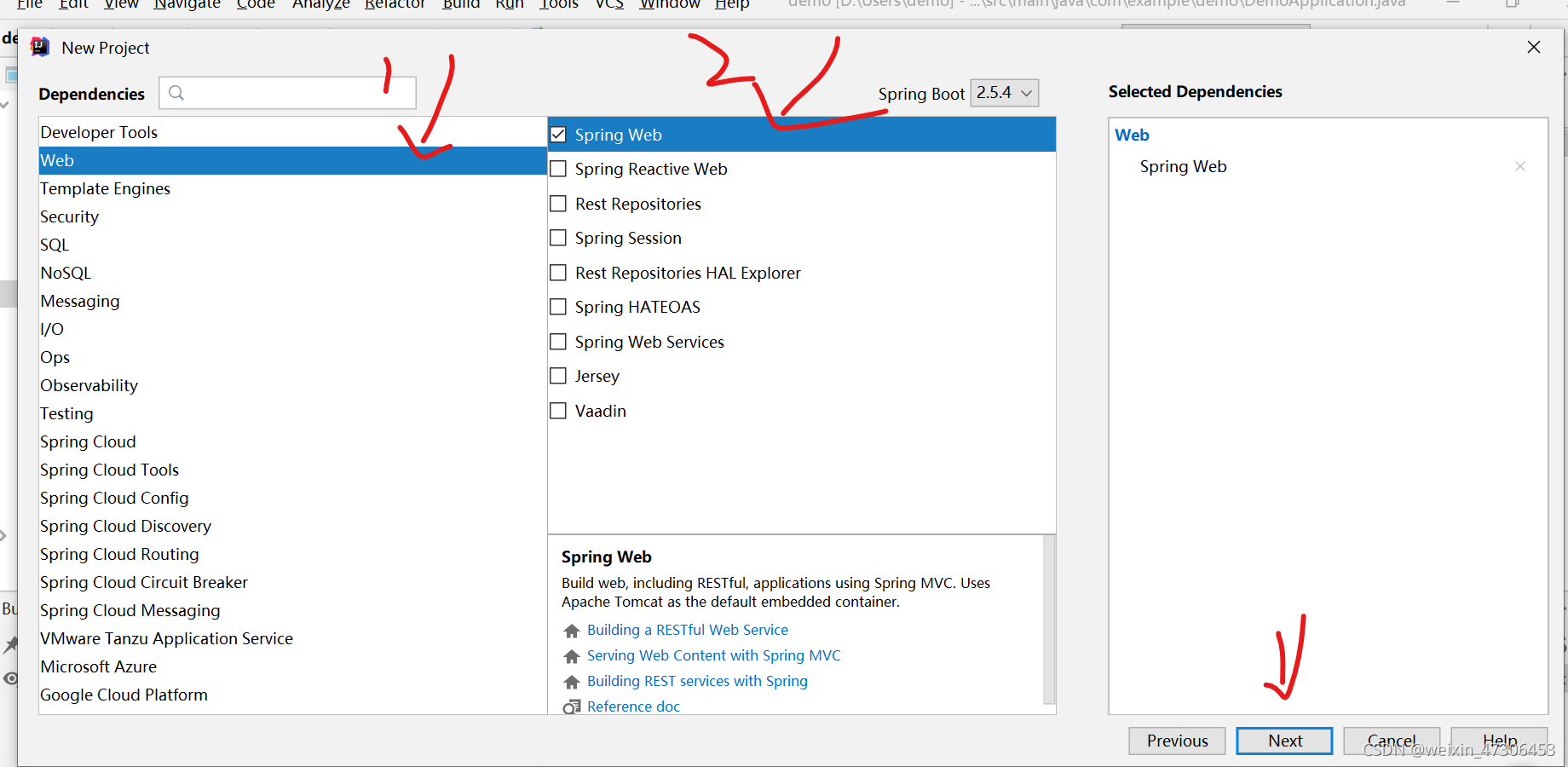1568x767 pixels.
Task: Select the Spring Cloud Discovery category
Action: click(x=292, y=526)
